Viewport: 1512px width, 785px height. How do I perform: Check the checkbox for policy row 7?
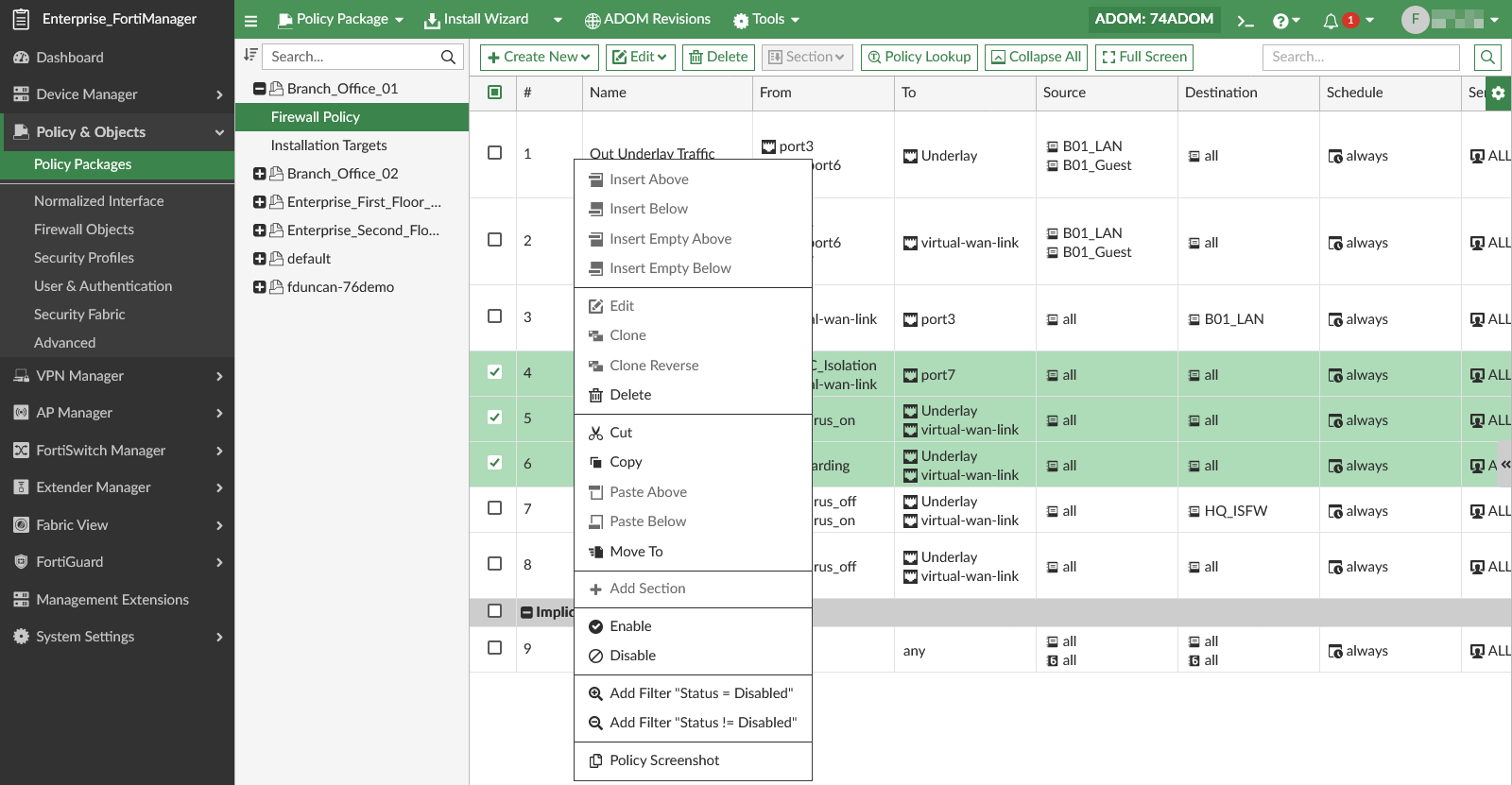pyautogui.click(x=494, y=508)
